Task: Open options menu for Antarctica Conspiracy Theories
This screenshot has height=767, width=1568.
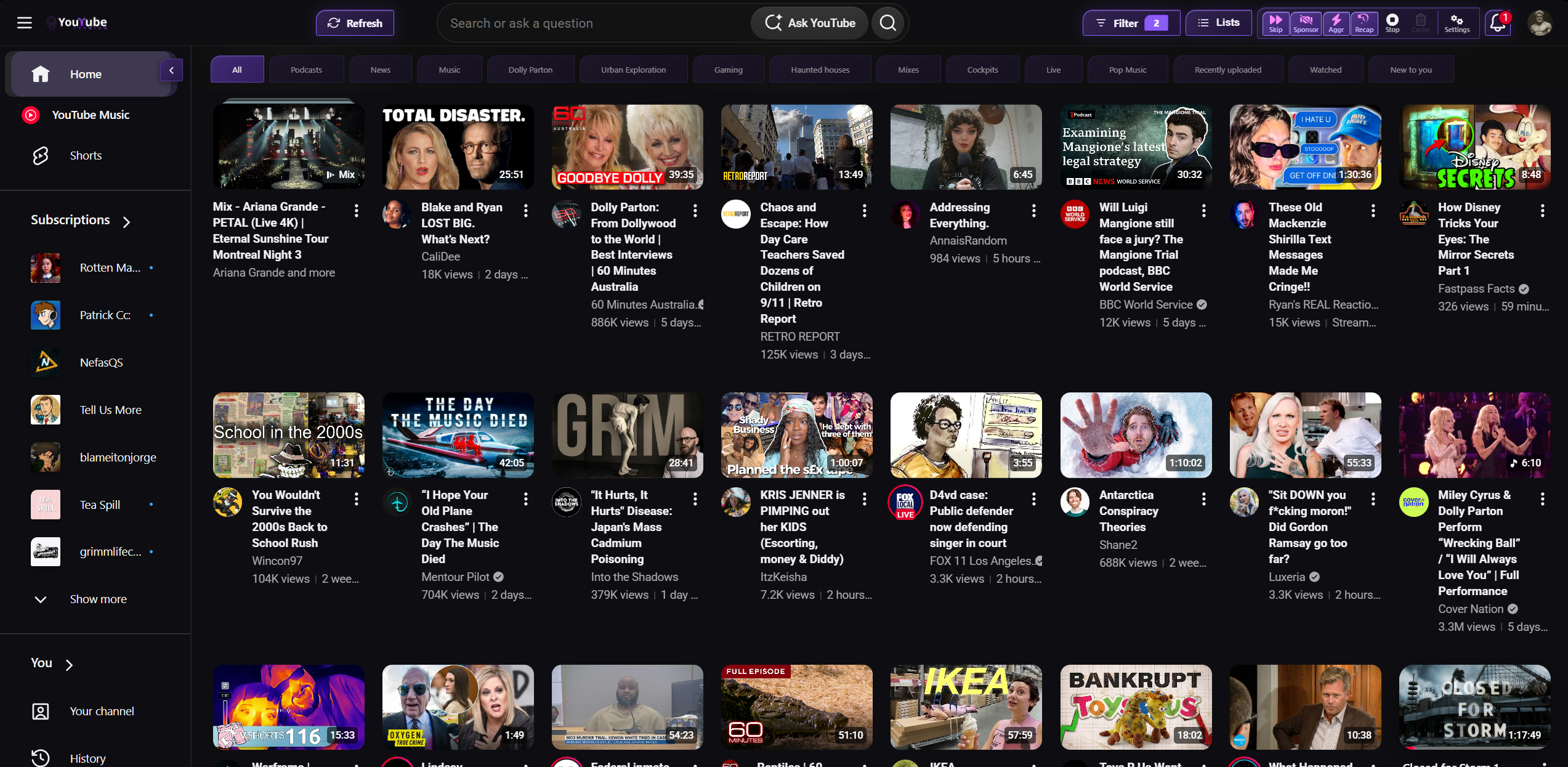Action: coord(1203,499)
